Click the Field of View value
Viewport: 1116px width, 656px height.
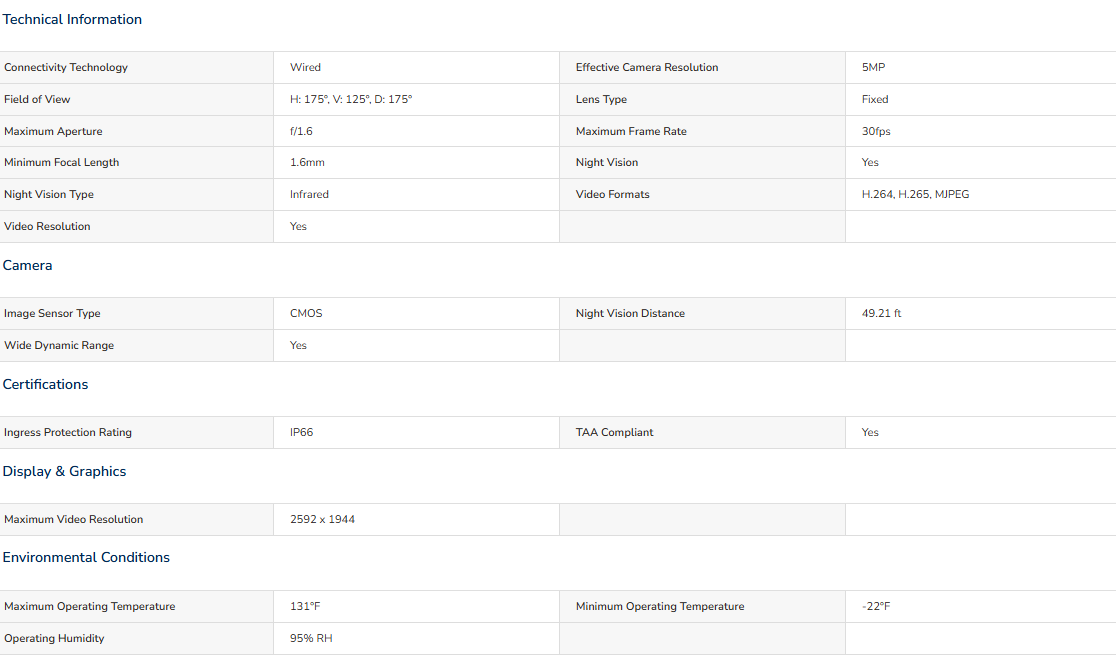351,99
